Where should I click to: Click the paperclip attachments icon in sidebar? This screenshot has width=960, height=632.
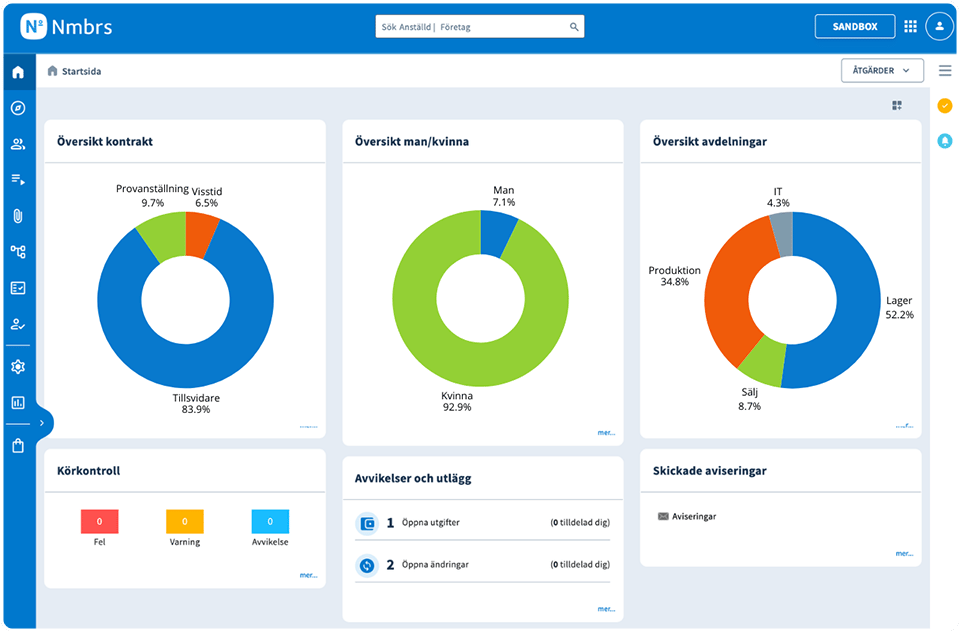click(x=17, y=216)
